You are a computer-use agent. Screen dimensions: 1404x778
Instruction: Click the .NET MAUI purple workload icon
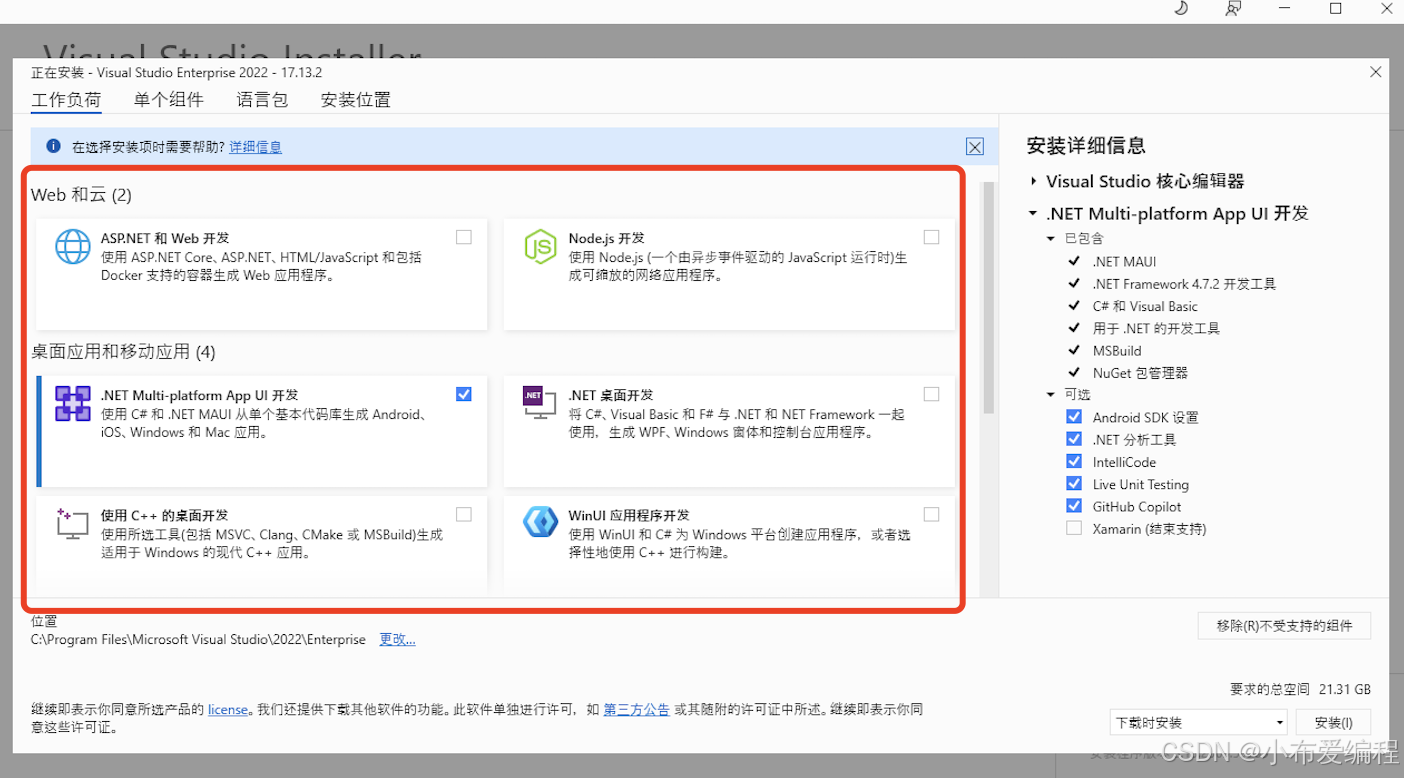point(72,403)
